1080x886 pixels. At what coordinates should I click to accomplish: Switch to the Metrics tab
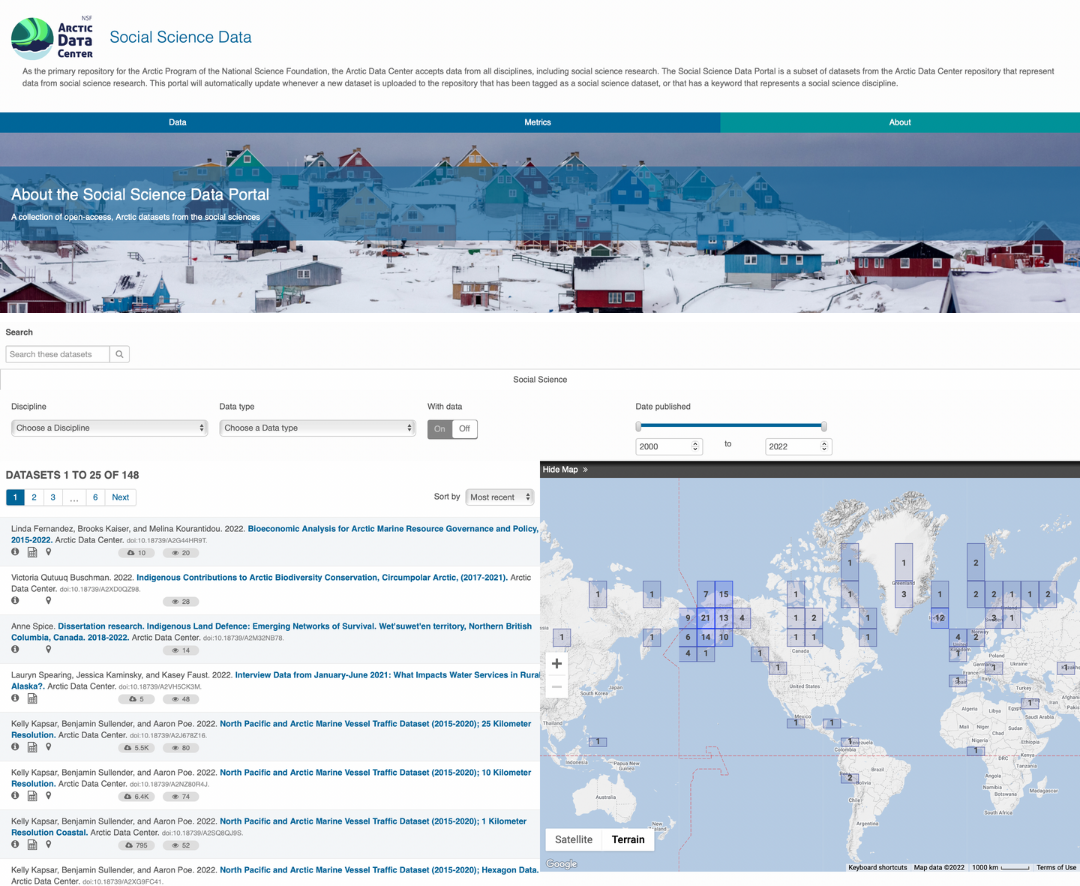point(538,122)
